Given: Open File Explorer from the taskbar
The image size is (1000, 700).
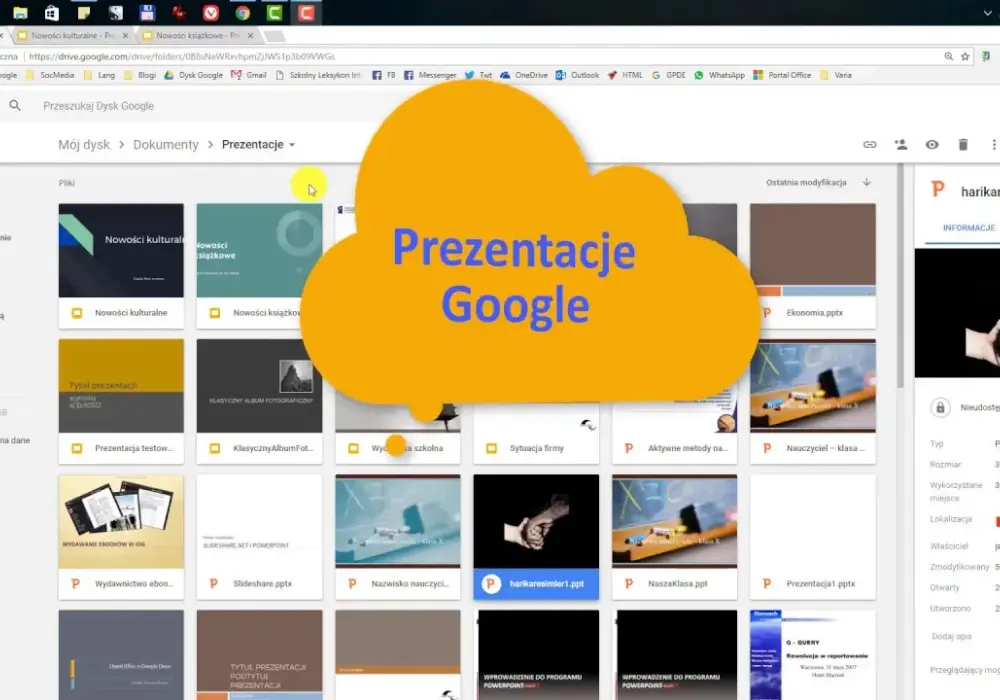Looking at the screenshot, I should coord(20,12).
